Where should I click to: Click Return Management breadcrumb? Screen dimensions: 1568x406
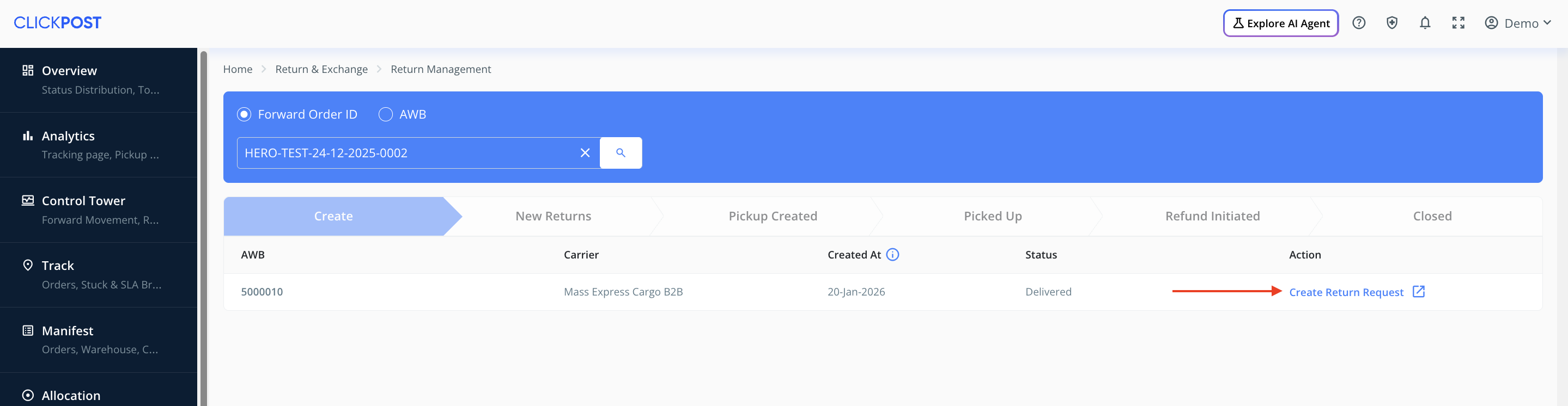(x=441, y=69)
